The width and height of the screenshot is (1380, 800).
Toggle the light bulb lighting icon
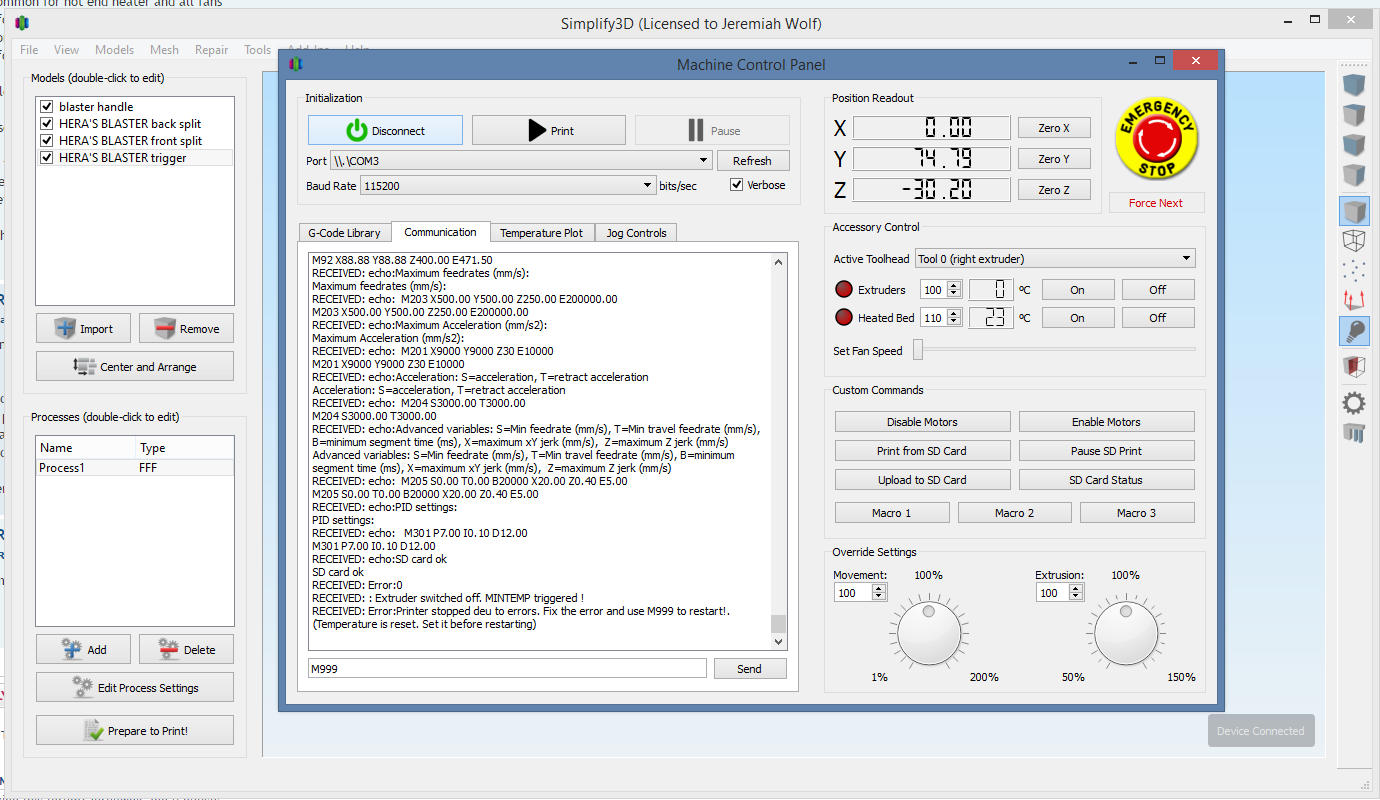1354,330
